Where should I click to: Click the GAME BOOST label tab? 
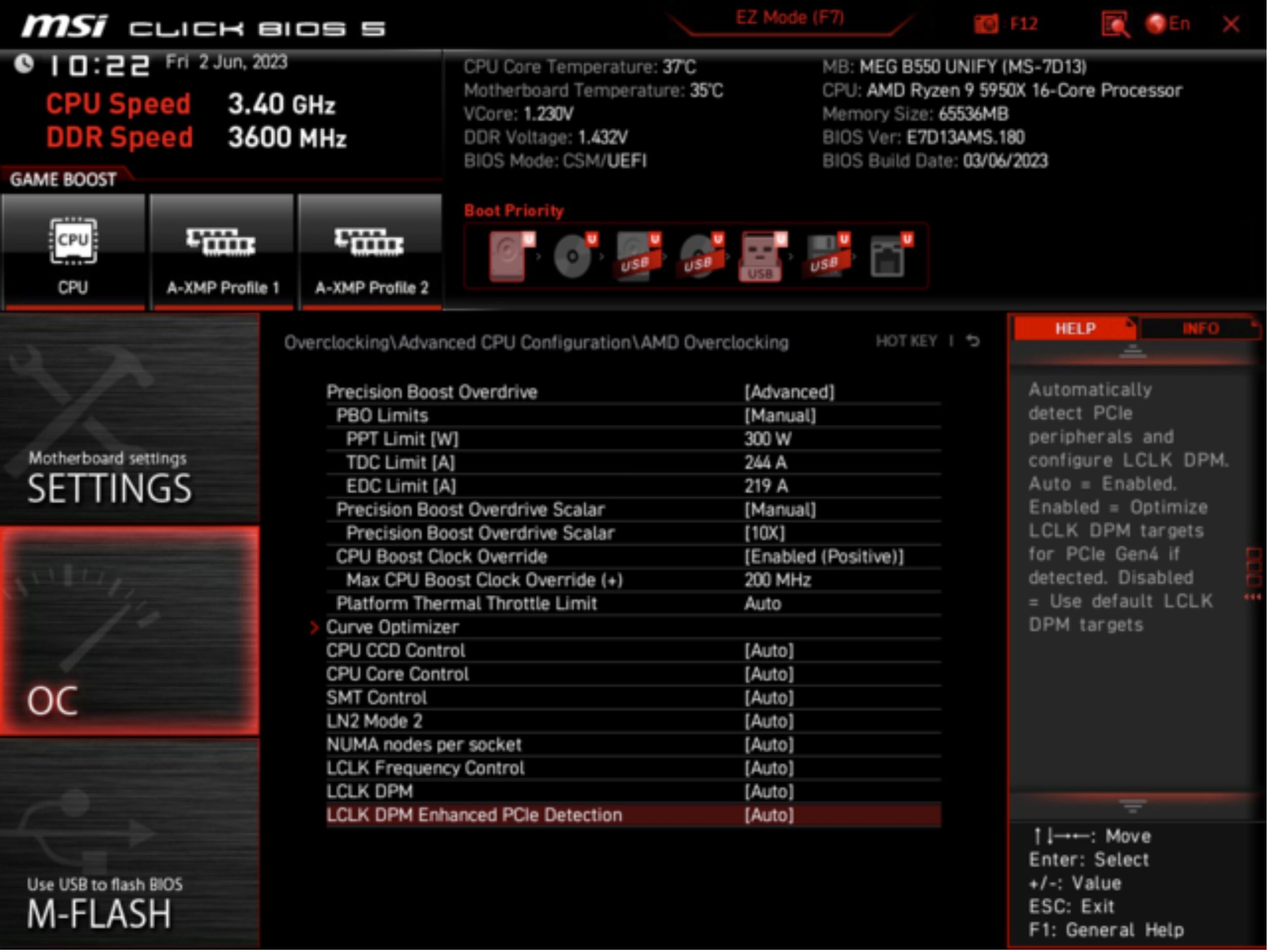tap(63, 179)
